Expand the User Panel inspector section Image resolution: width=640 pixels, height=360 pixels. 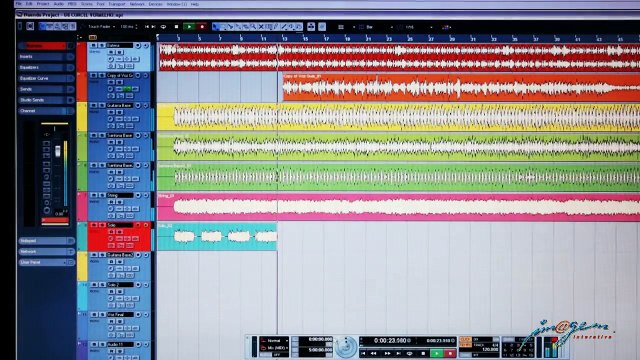(x=46, y=262)
